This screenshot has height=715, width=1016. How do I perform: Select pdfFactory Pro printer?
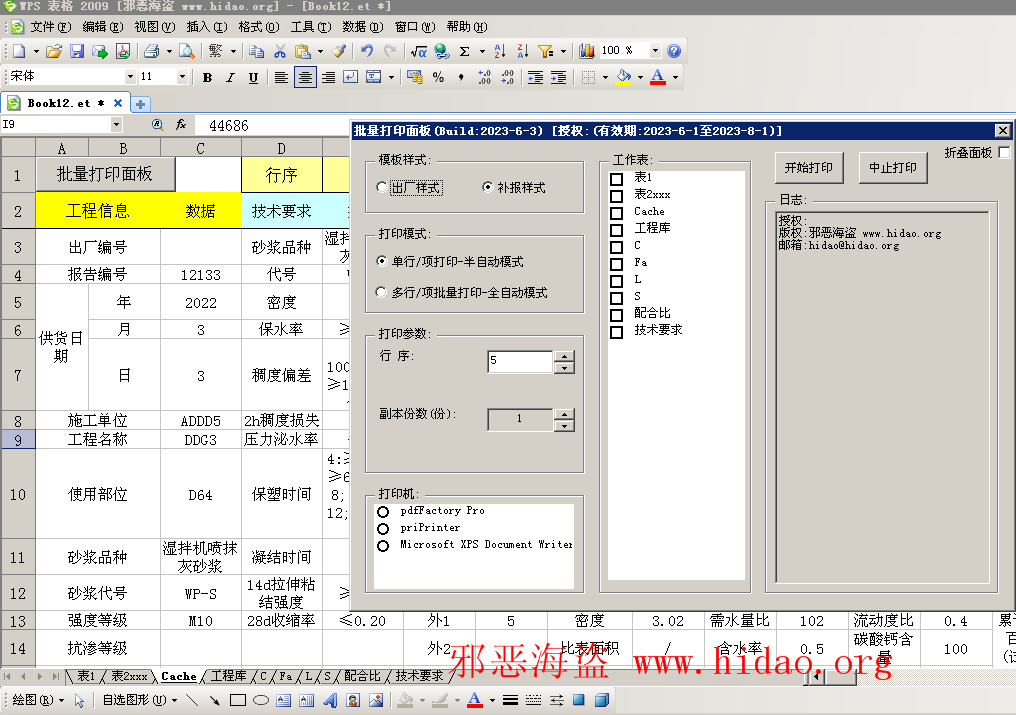[383, 511]
